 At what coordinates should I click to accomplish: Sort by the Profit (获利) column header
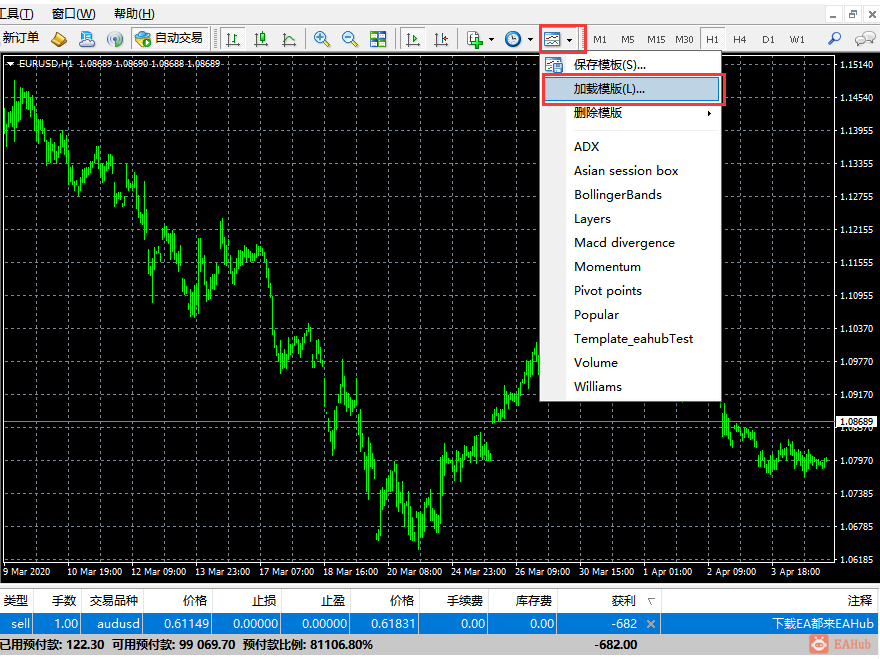609,601
